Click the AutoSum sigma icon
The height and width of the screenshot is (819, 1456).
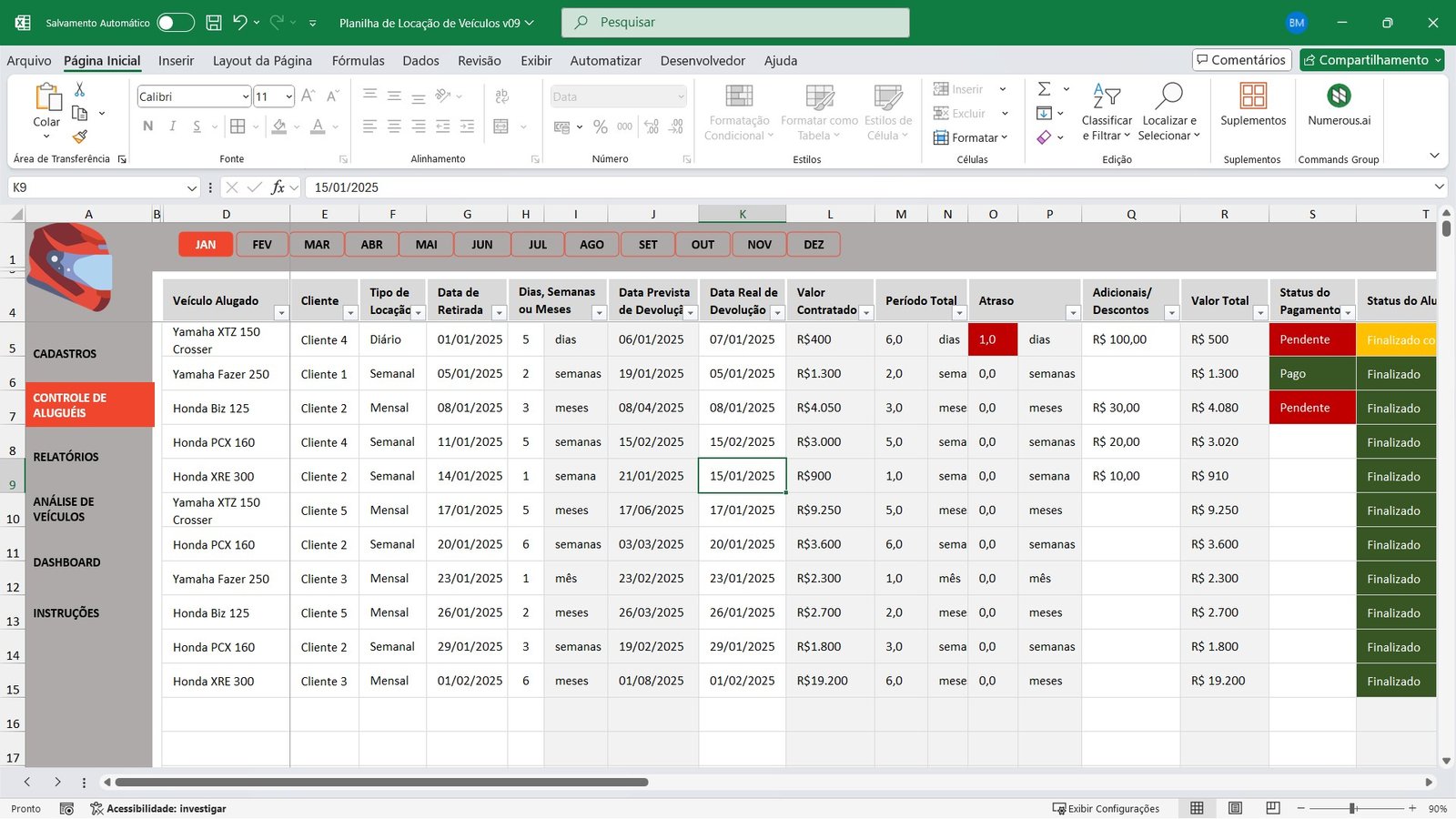coord(1045,89)
